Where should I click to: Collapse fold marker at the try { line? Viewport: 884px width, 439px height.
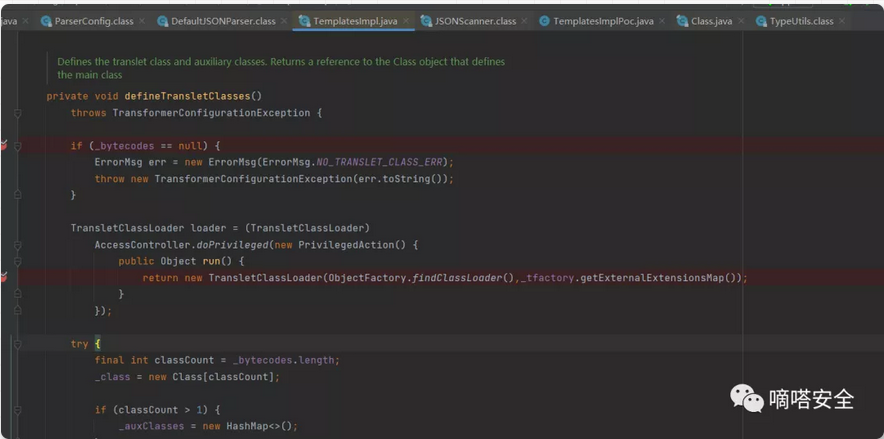[x=17, y=343]
